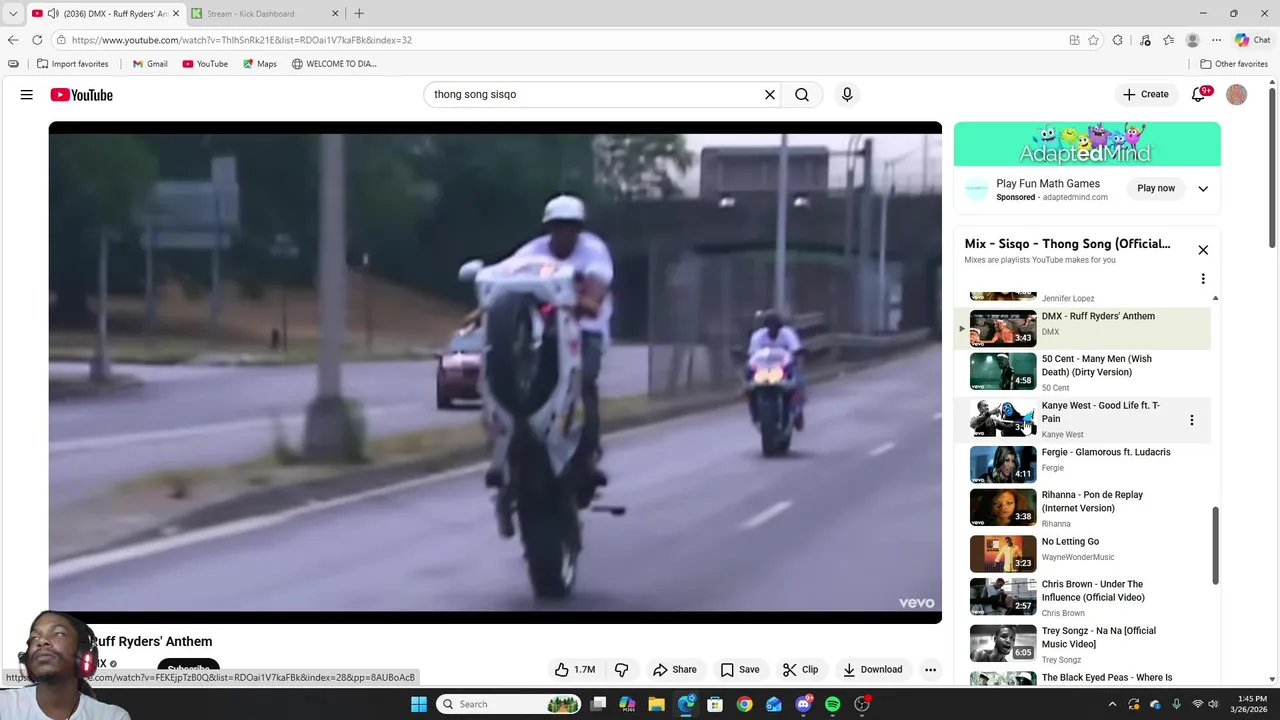
Task: Start voice search with microphone
Action: [x=847, y=95]
